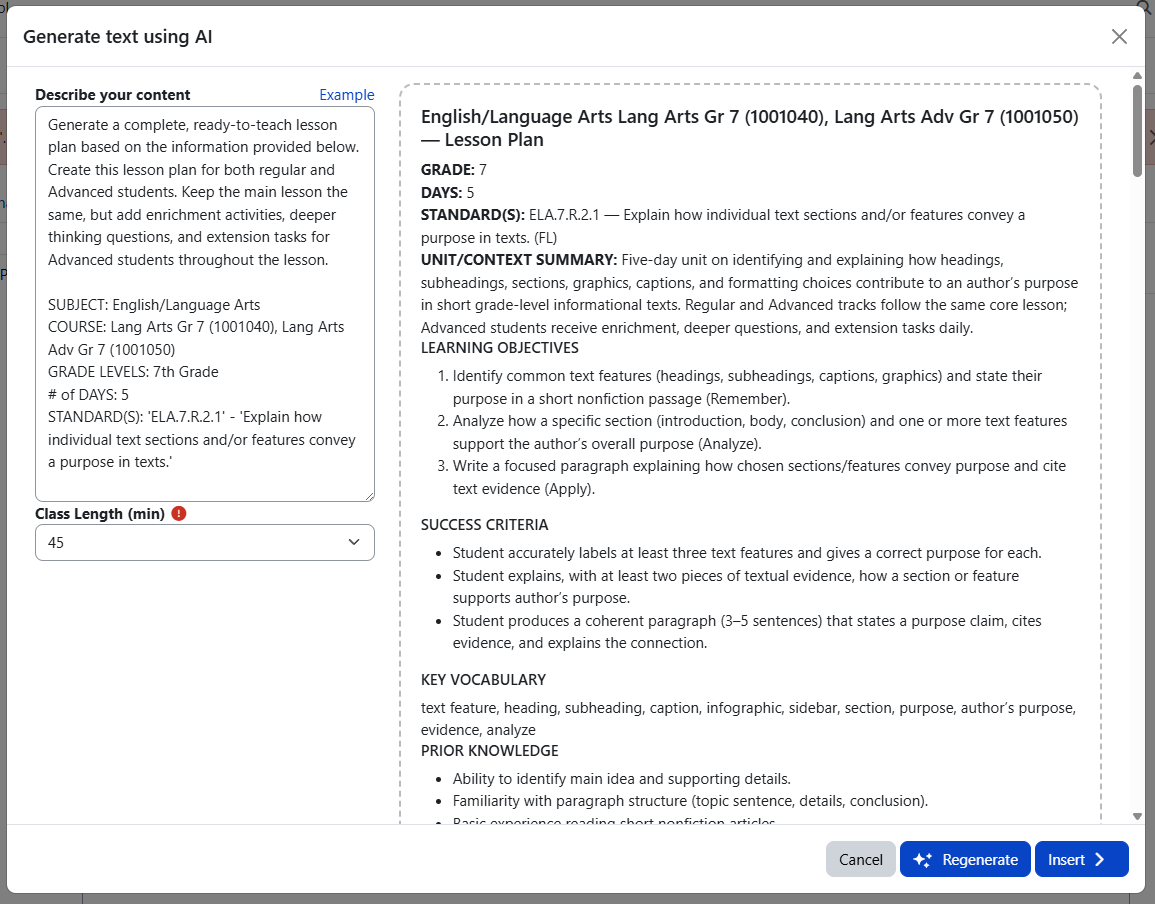
Task: Click the scrollbar down arrow in the preview
Action: [1137, 816]
